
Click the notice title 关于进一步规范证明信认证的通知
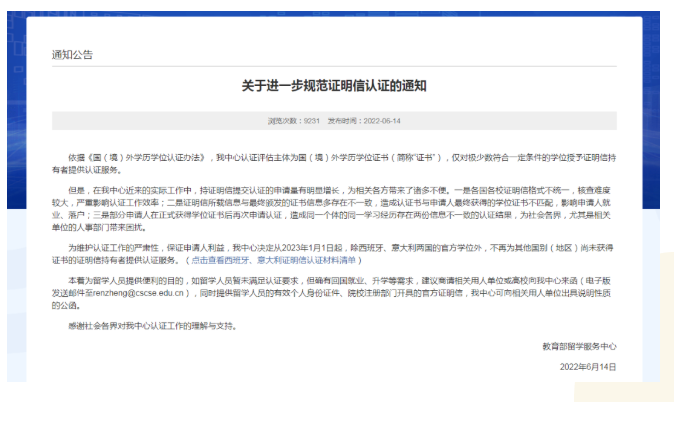coord(335,88)
